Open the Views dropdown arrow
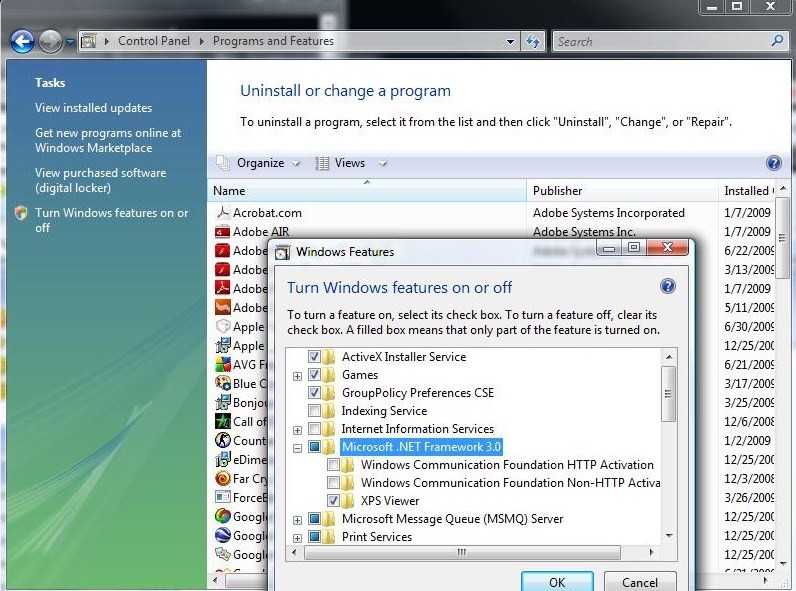Image resolution: width=796 pixels, height=591 pixels. click(383, 163)
